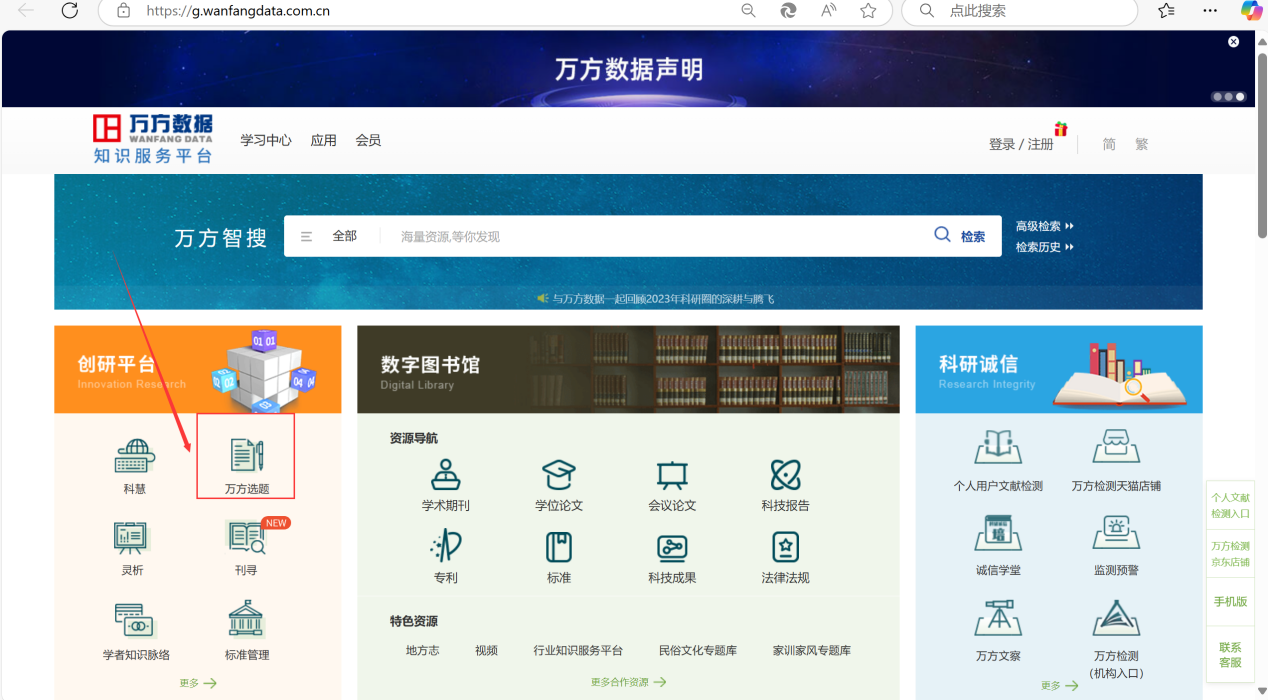The image size is (1268, 700).
Task: Open 个人用户文献检测 icon
Action: click(997, 447)
